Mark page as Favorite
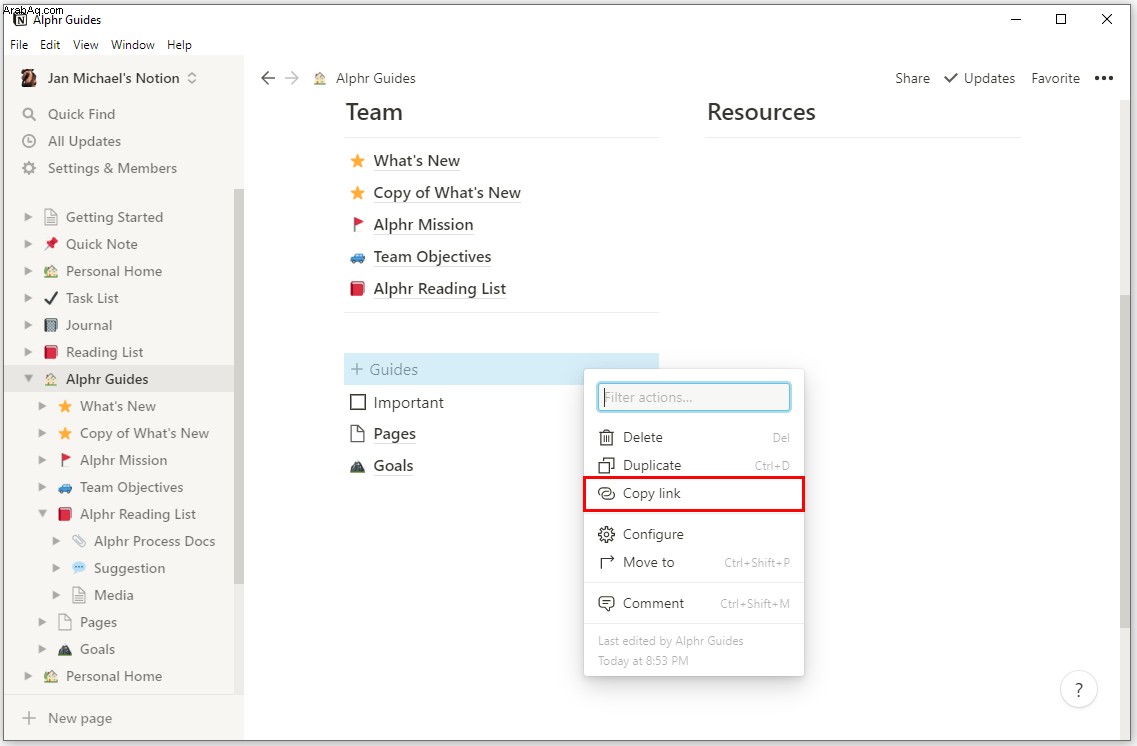The image size is (1137, 746). (x=1055, y=78)
